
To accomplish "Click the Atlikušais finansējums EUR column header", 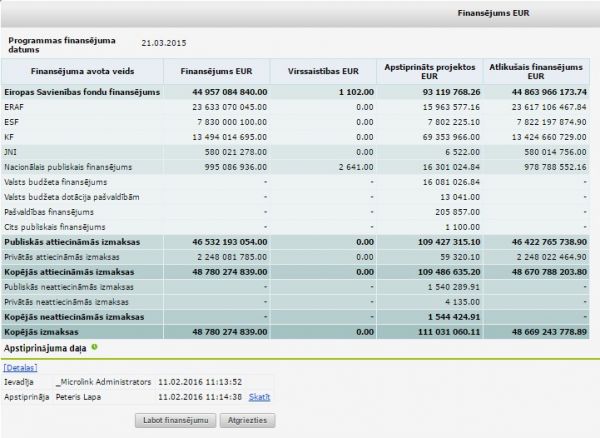I will click(x=535, y=71).
